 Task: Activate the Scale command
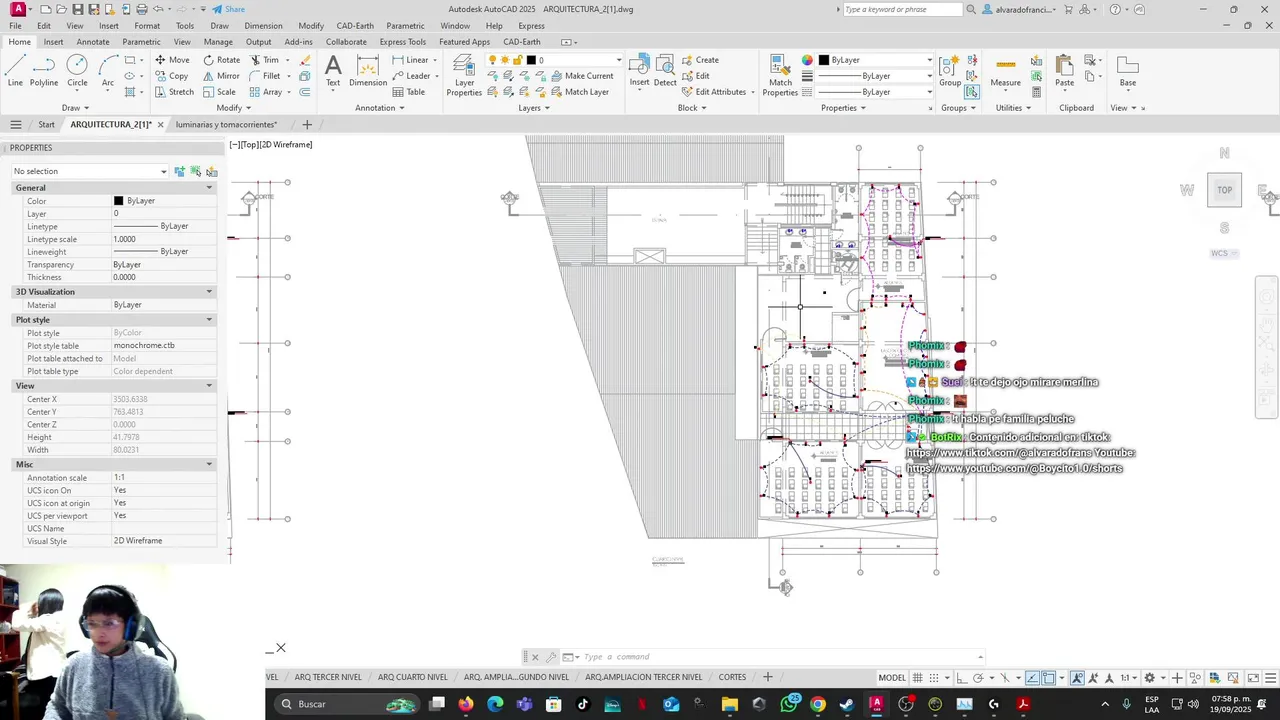(219, 92)
